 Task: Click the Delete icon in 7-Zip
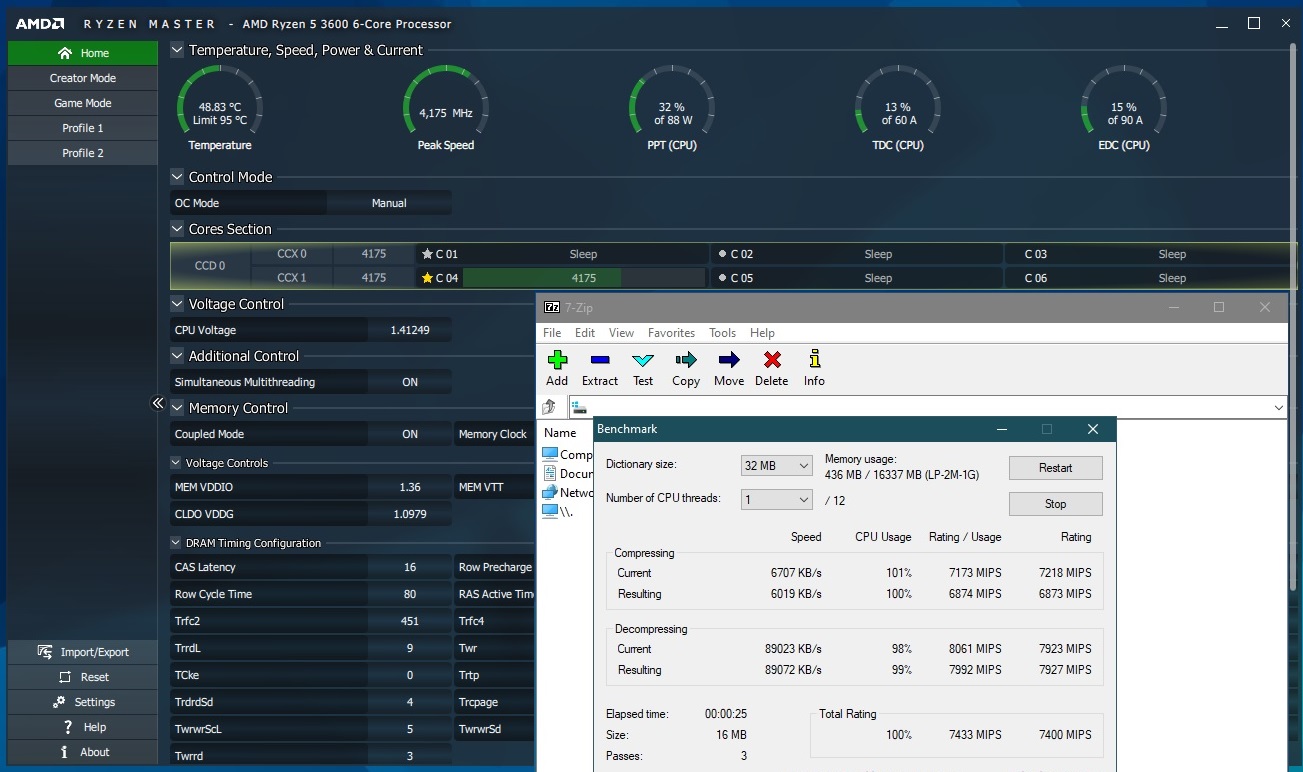click(x=772, y=360)
